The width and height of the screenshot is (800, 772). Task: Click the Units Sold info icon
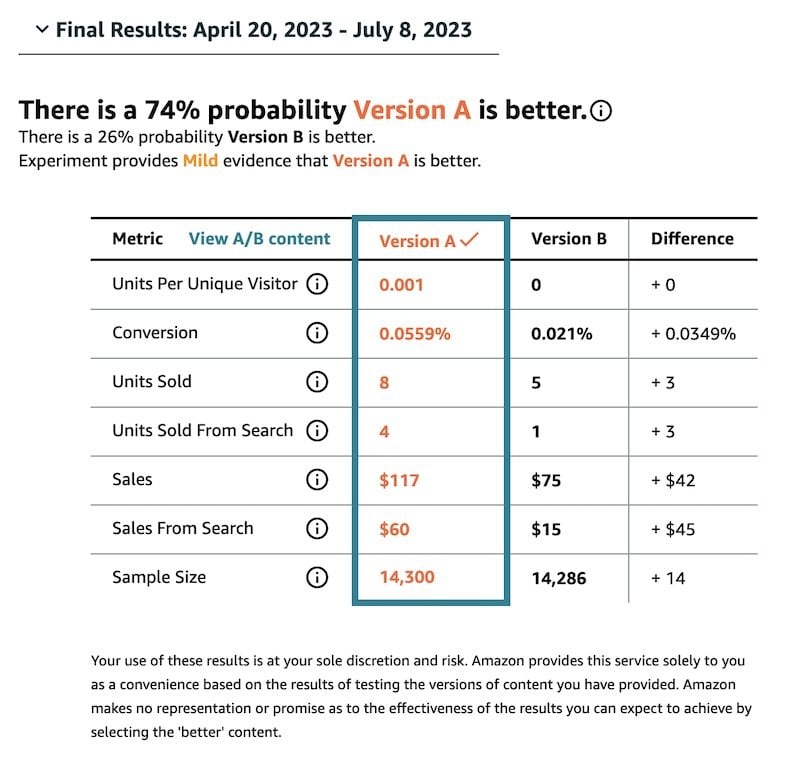click(317, 382)
